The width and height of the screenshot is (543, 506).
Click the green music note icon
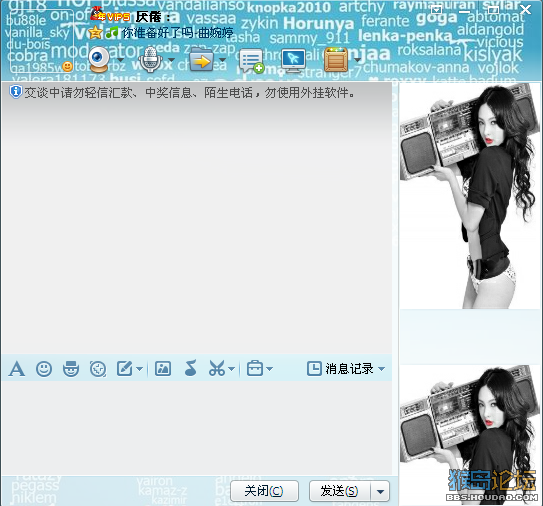(112, 33)
